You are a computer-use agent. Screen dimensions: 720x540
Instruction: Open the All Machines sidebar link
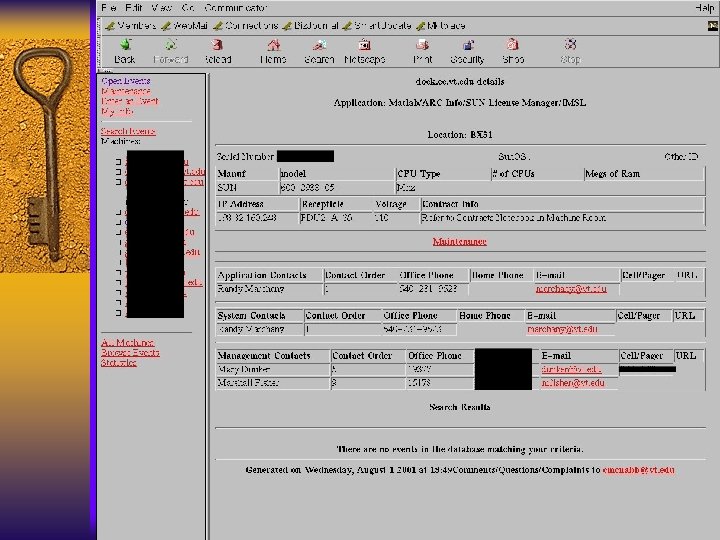(x=127, y=343)
